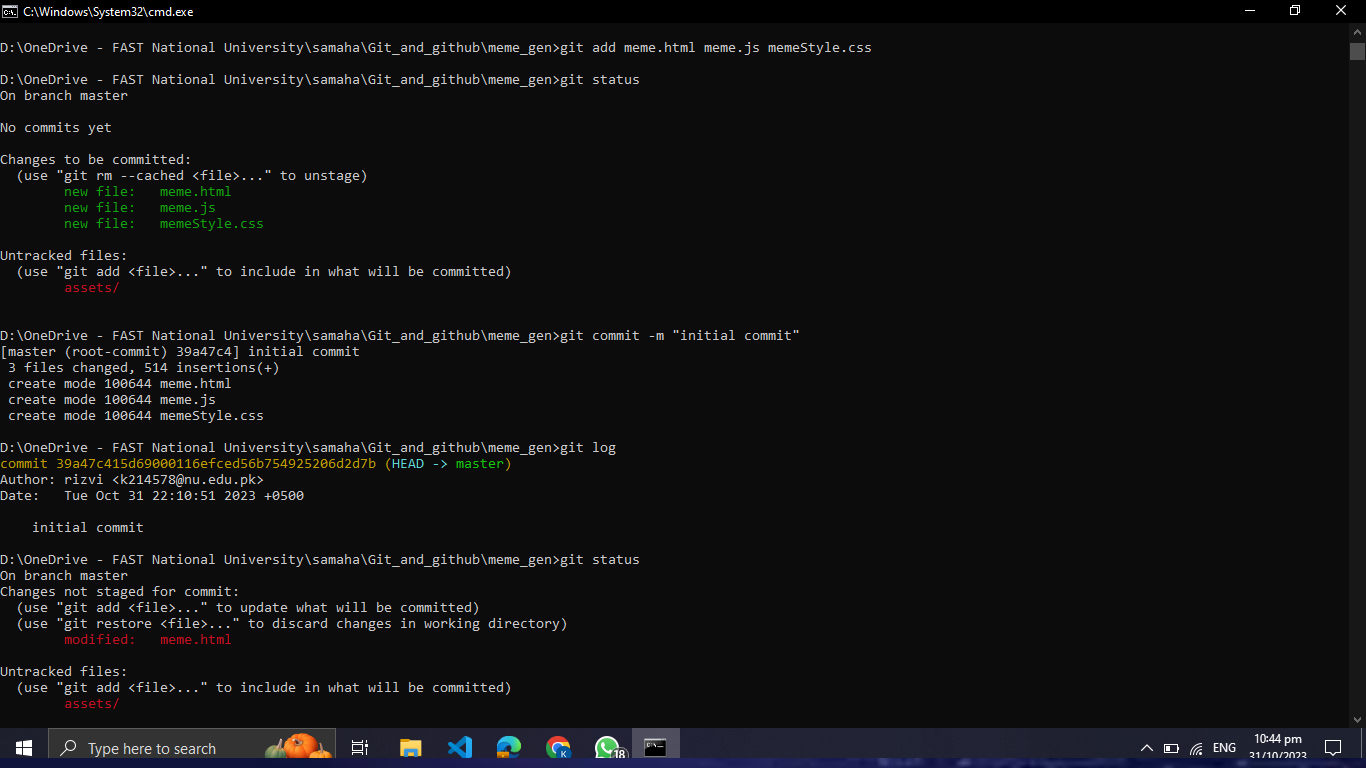Show hidden tray icons with the chevron
The width and height of the screenshot is (1366, 768).
tap(1147, 747)
